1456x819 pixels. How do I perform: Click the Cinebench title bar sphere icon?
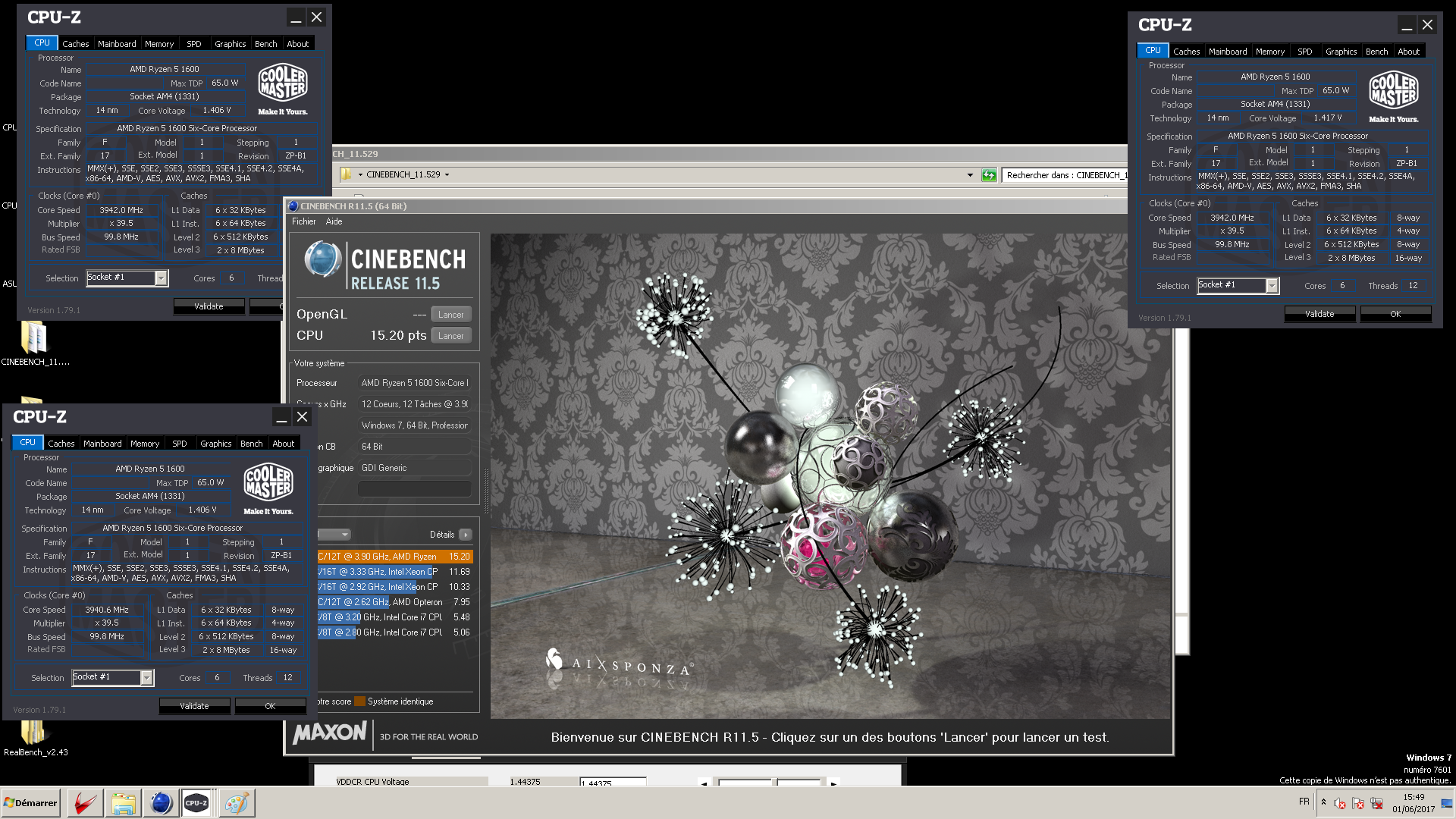tap(293, 206)
